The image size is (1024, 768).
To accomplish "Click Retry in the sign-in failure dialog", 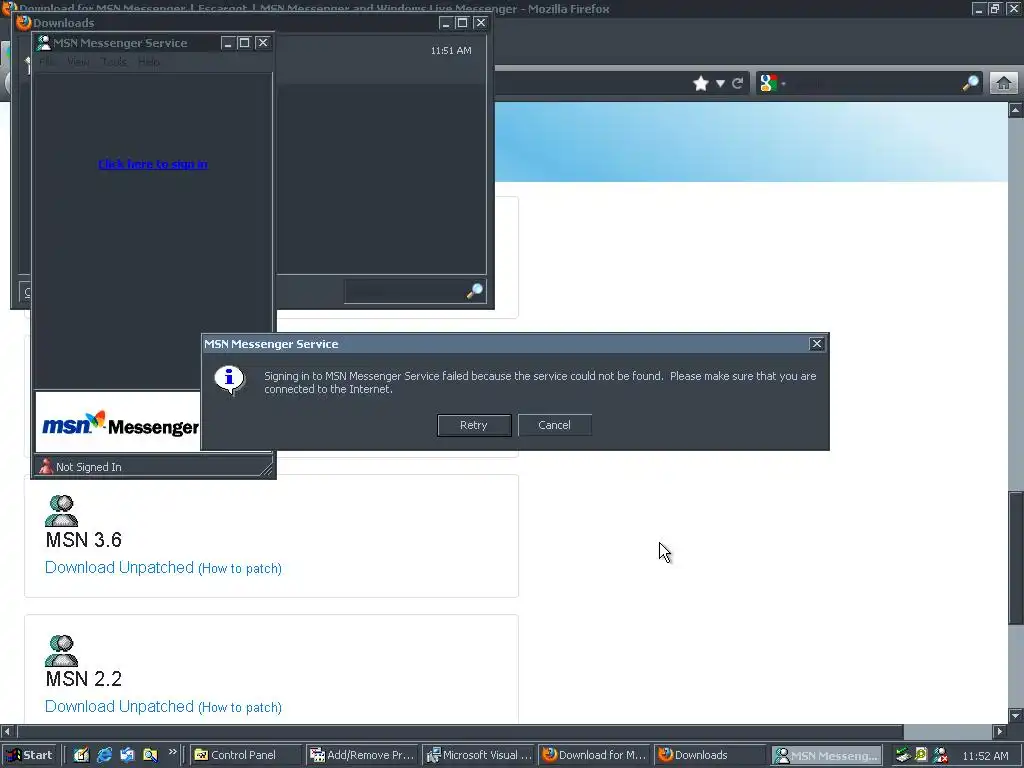I will click(x=474, y=425).
